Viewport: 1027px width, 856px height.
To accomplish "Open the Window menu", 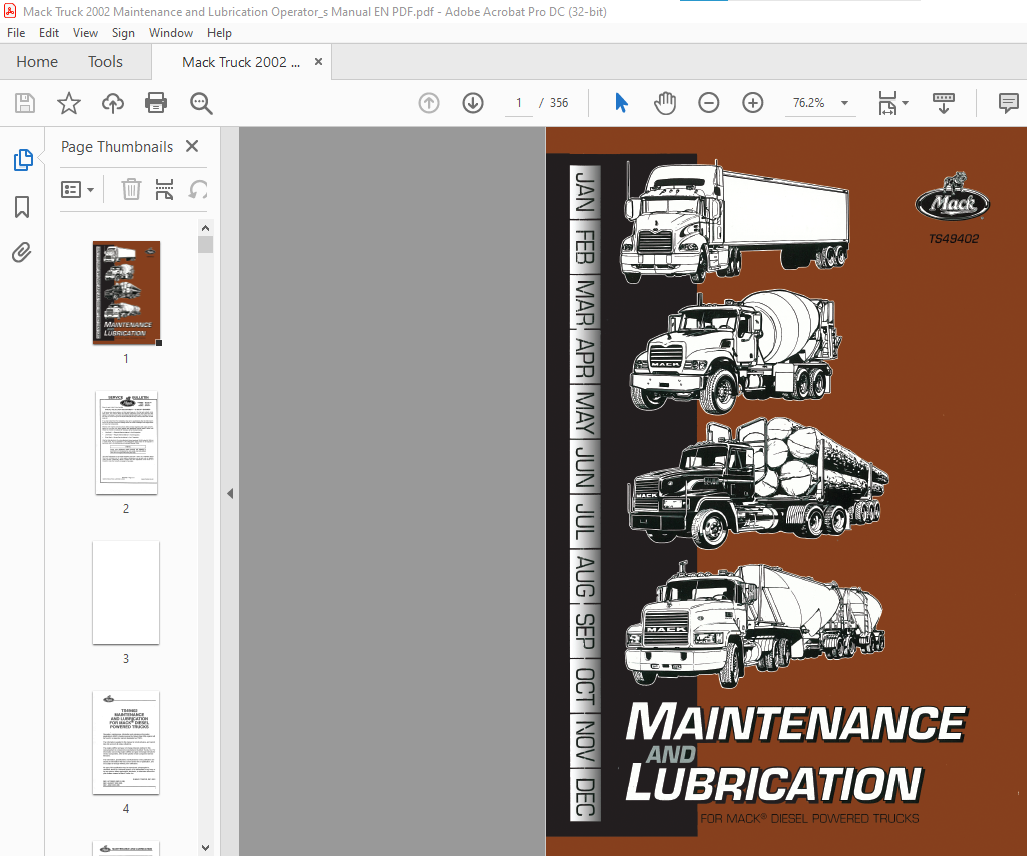I will 171,33.
